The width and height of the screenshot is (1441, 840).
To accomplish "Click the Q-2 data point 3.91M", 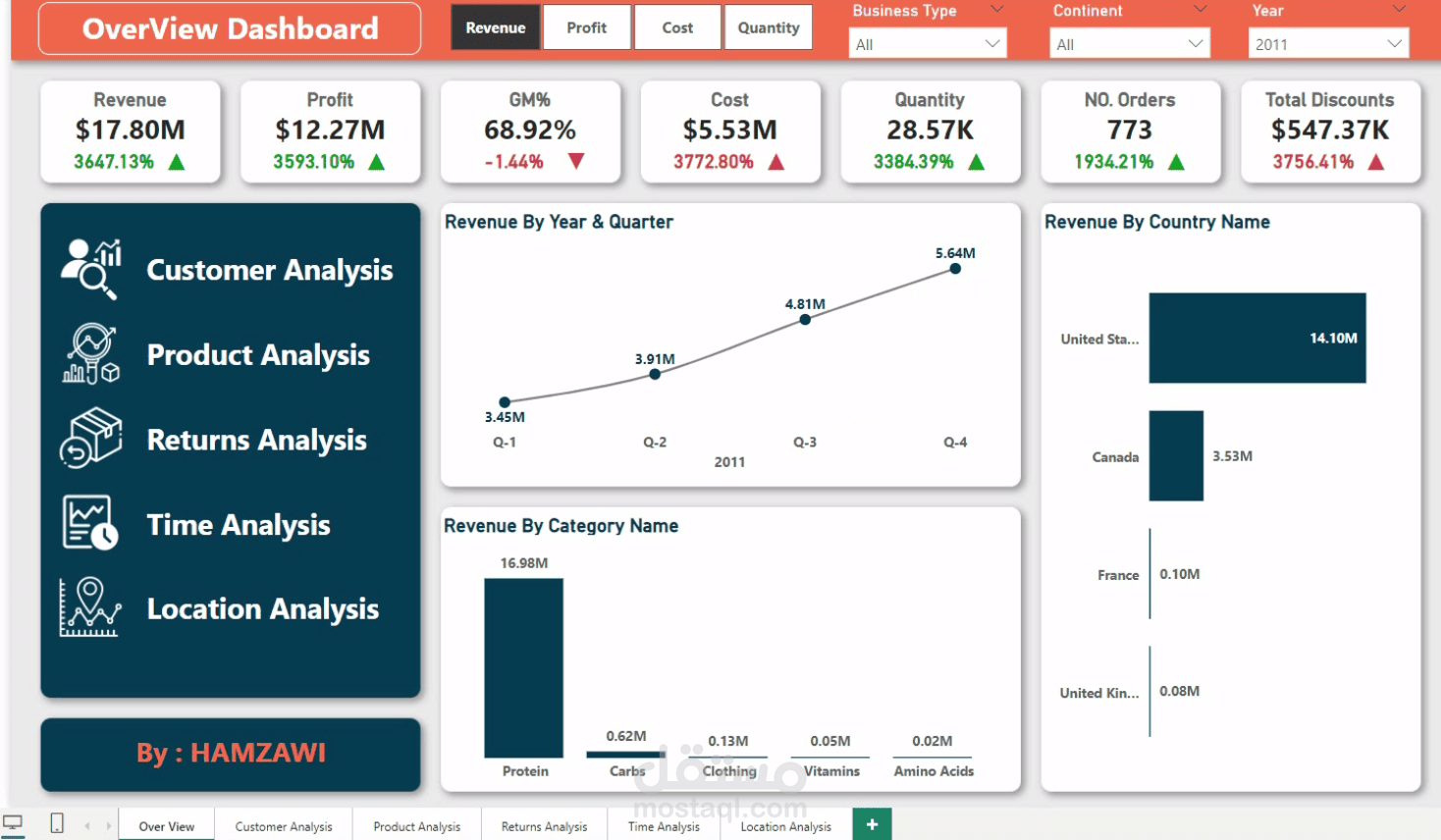I will pyautogui.click(x=655, y=374).
